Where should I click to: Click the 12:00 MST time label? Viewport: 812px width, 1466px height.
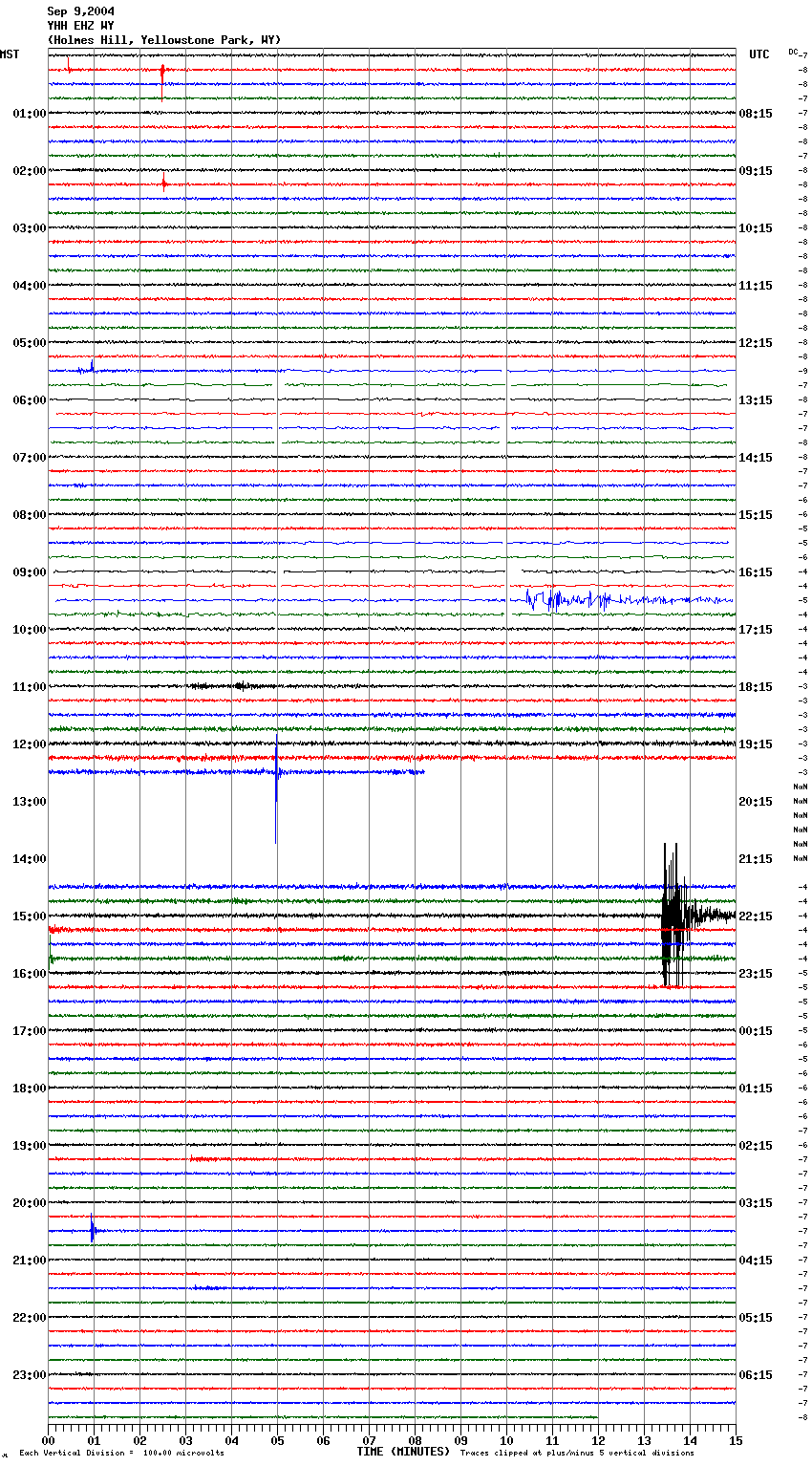29,744
